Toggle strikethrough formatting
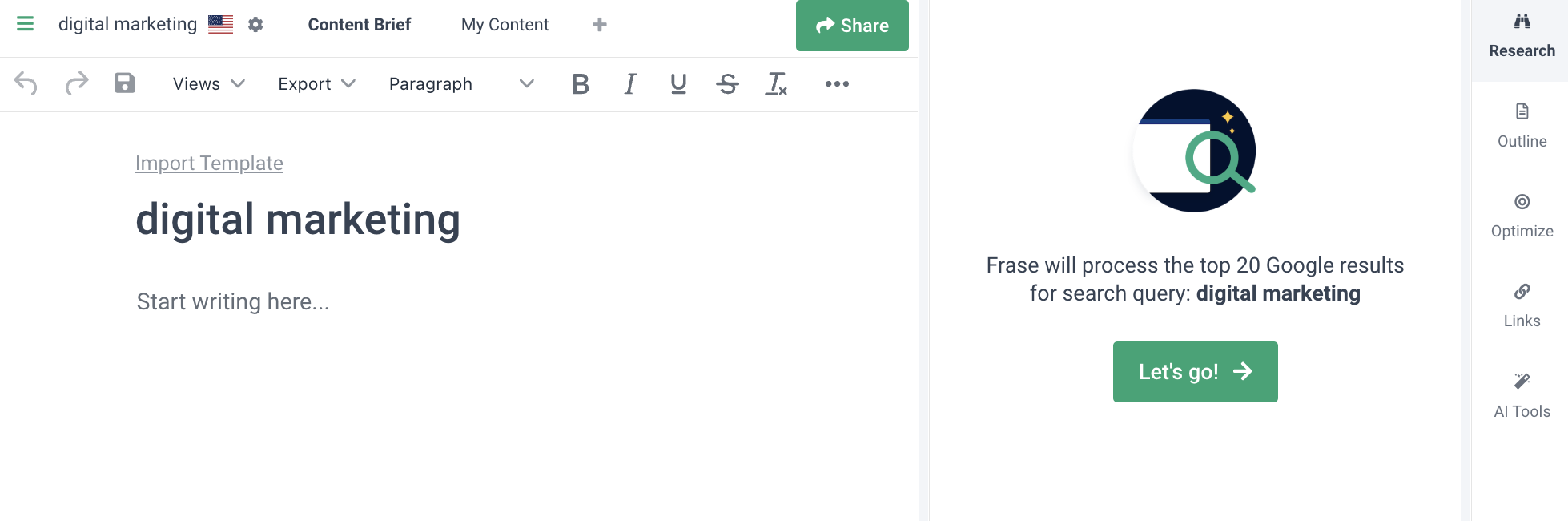The width and height of the screenshot is (1568, 521). click(727, 83)
